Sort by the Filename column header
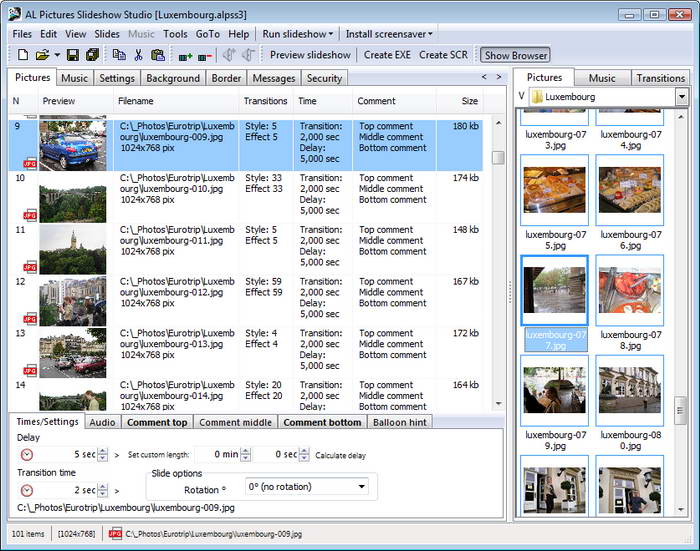 point(176,101)
